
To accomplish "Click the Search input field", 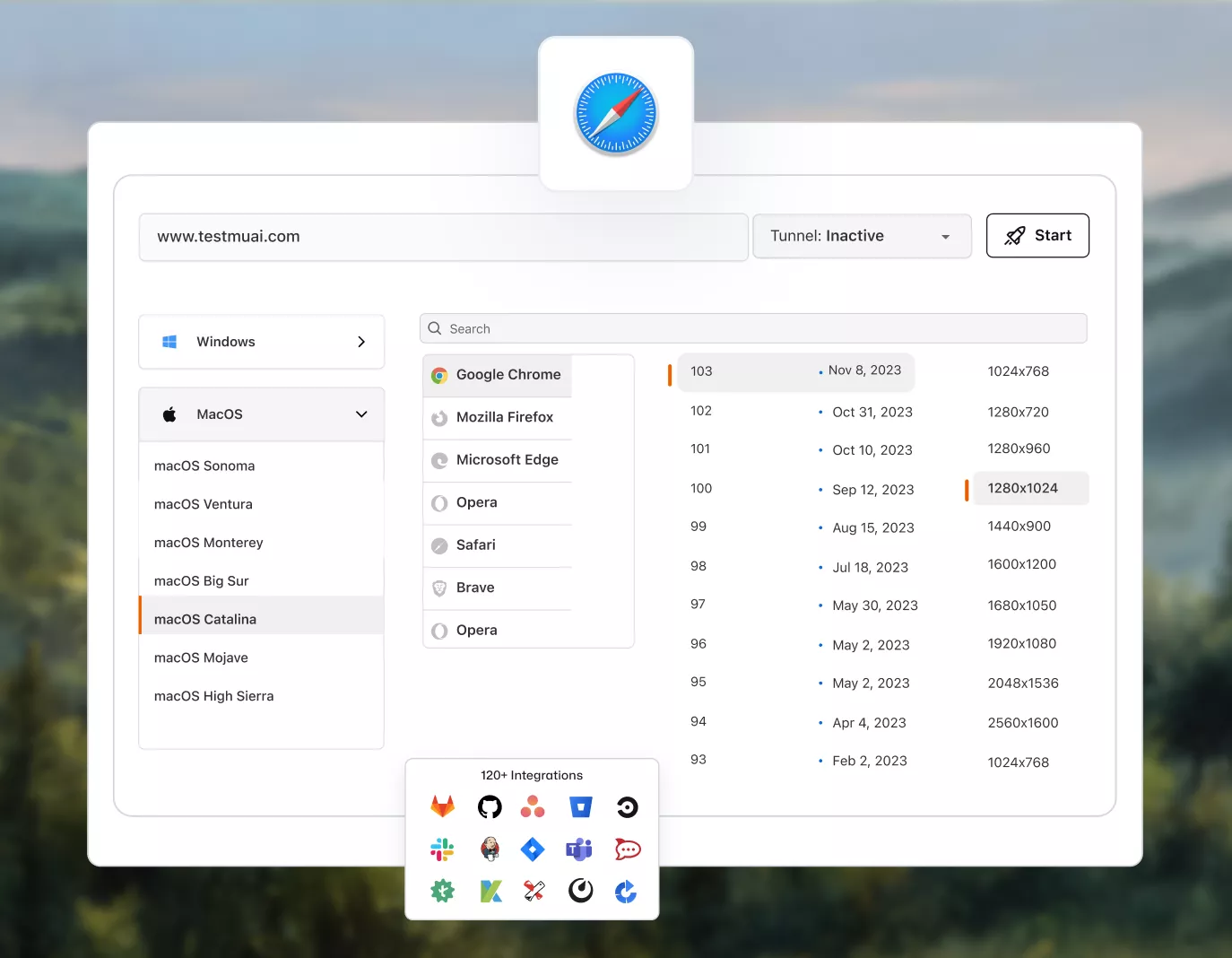I will pos(753,328).
